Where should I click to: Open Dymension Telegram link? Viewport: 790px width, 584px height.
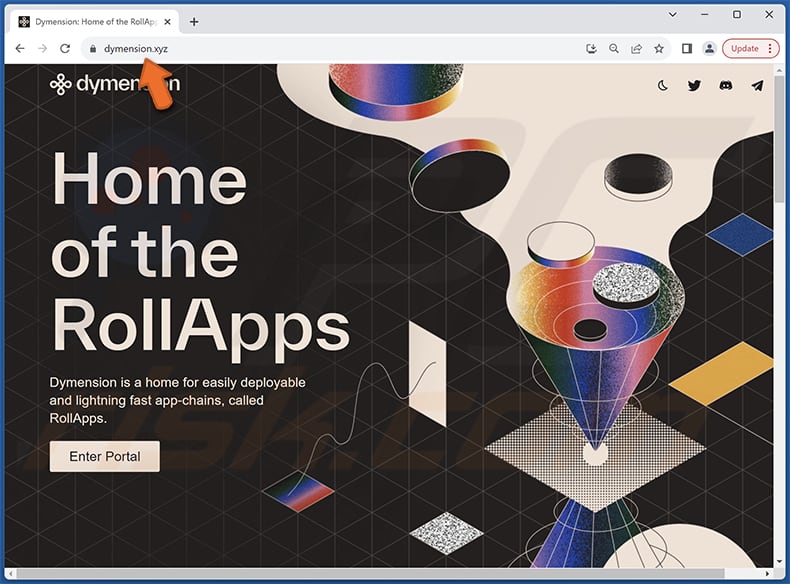pyautogui.click(x=757, y=86)
